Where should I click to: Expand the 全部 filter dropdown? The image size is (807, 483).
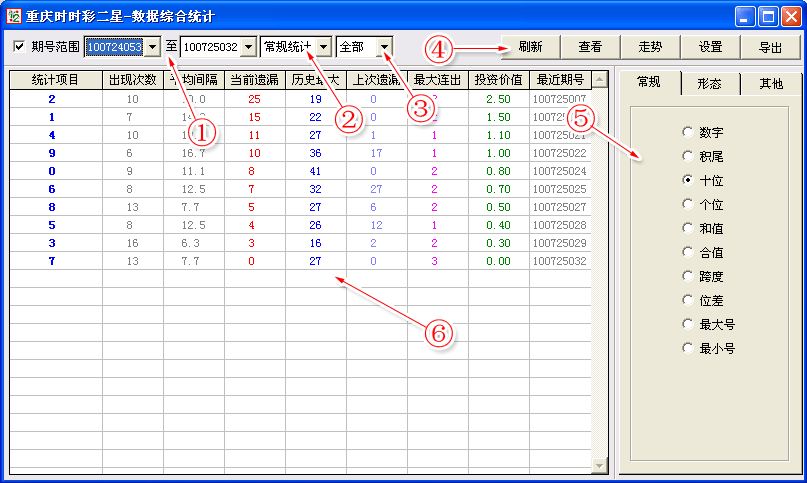pyautogui.click(x=384, y=47)
